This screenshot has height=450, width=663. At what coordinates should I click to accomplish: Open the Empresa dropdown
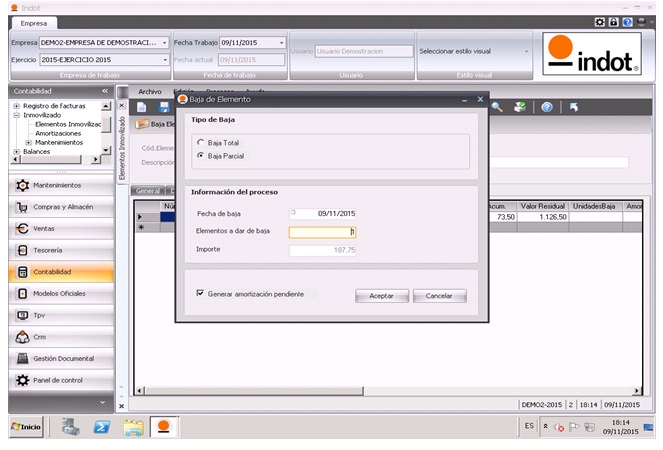pyautogui.click(x=164, y=43)
